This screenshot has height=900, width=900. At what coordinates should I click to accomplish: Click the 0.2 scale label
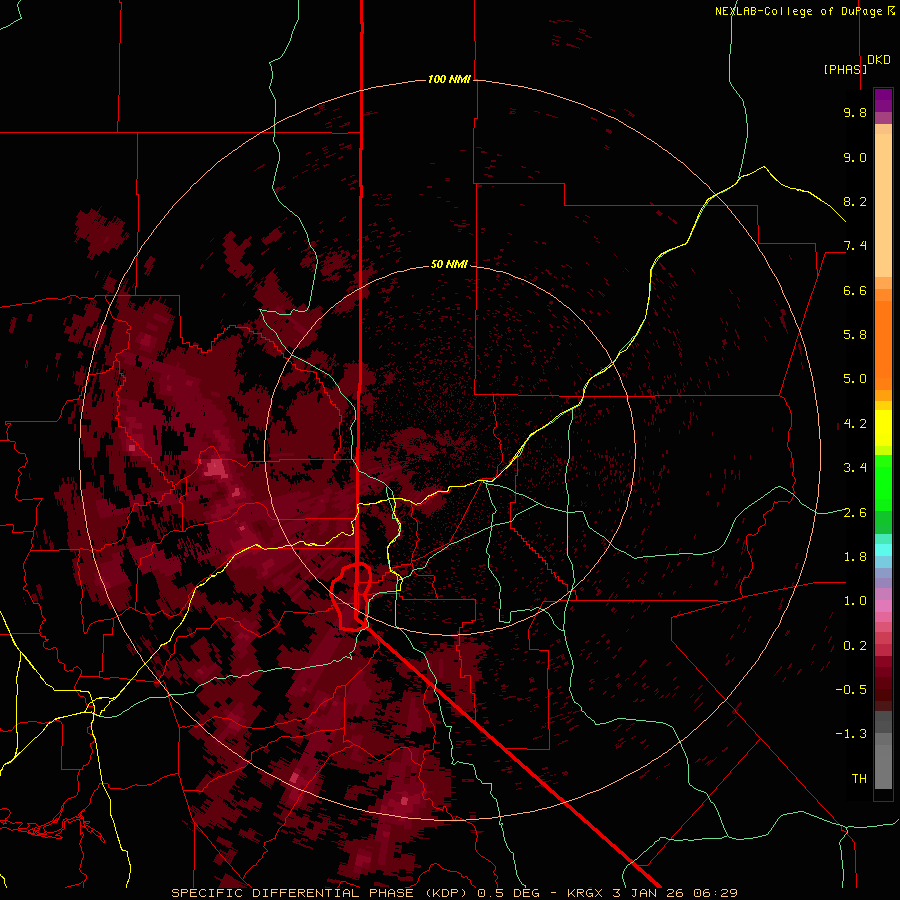tap(855, 646)
